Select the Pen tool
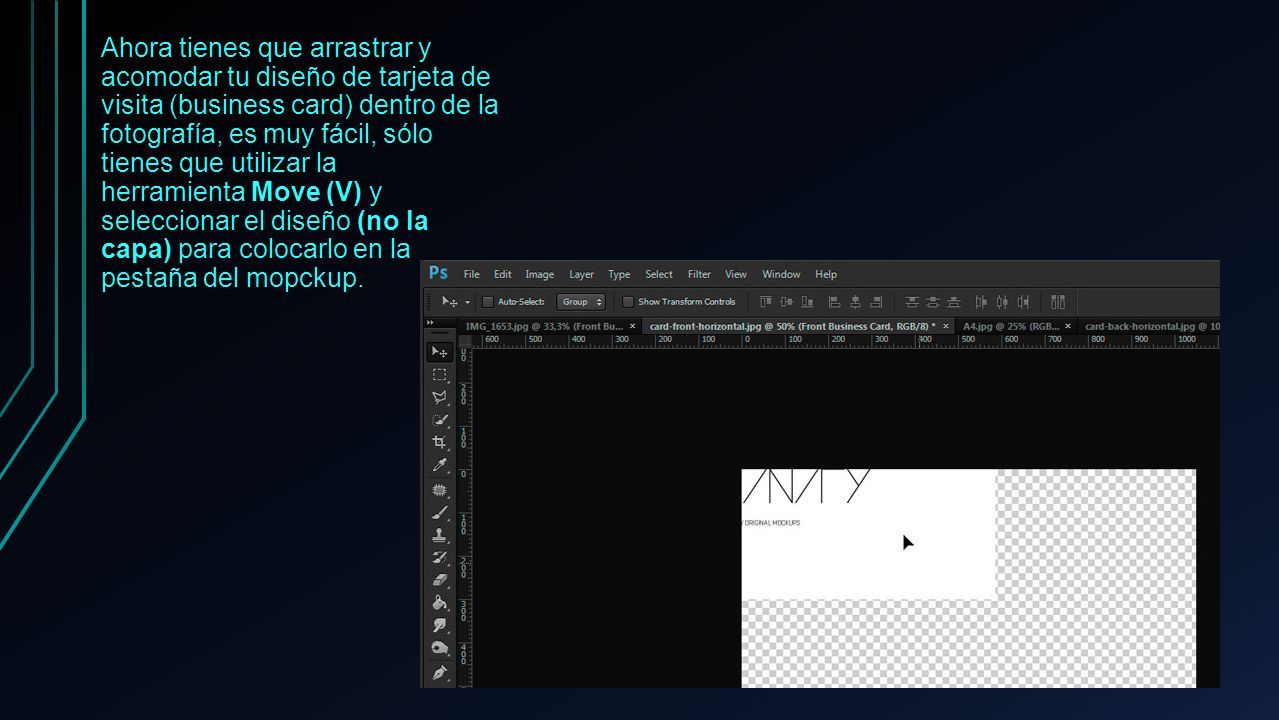The image size is (1279, 720). pyautogui.click(x=439, y=673)
